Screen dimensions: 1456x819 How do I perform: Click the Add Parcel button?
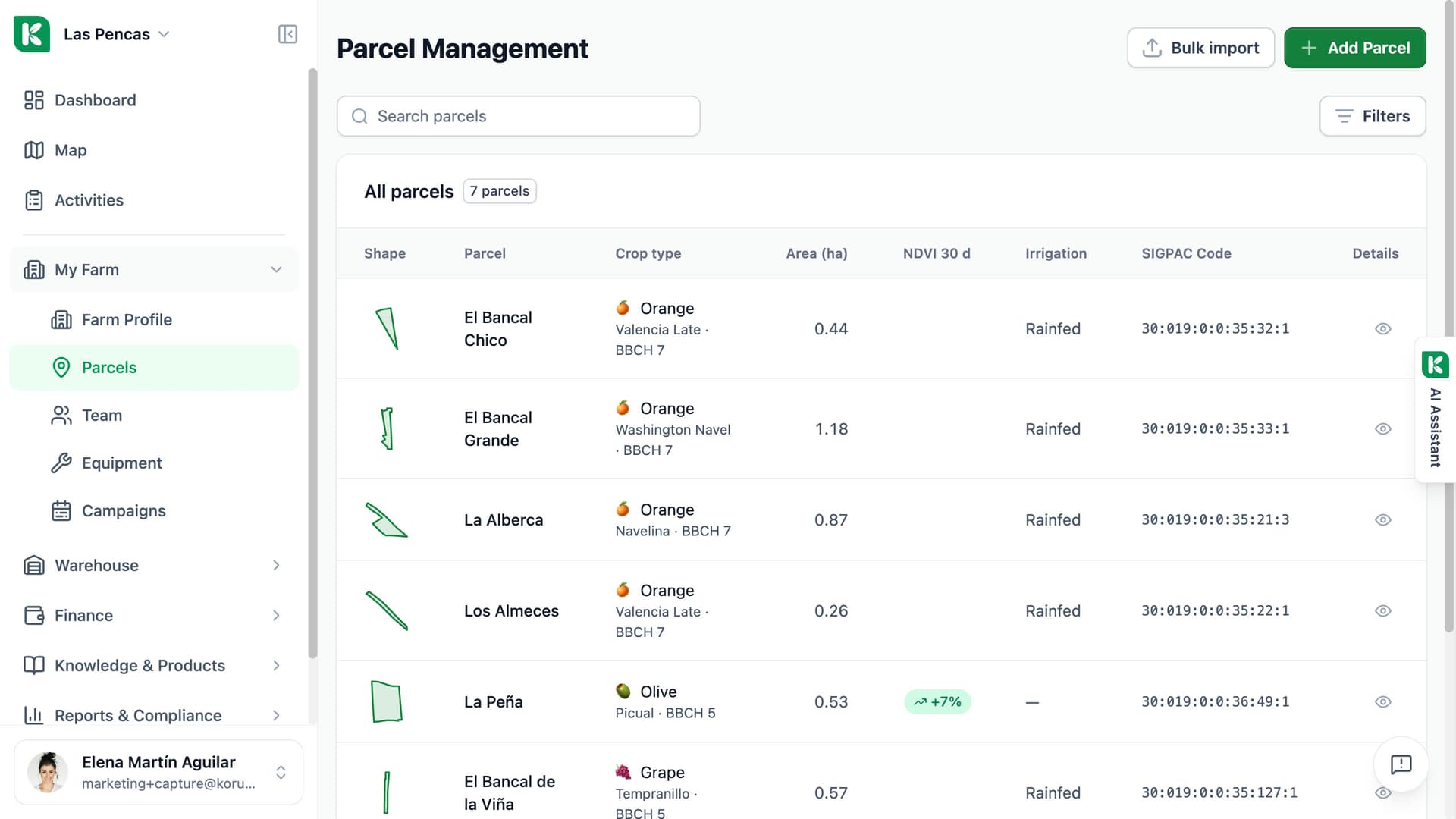pos(1354,48)
